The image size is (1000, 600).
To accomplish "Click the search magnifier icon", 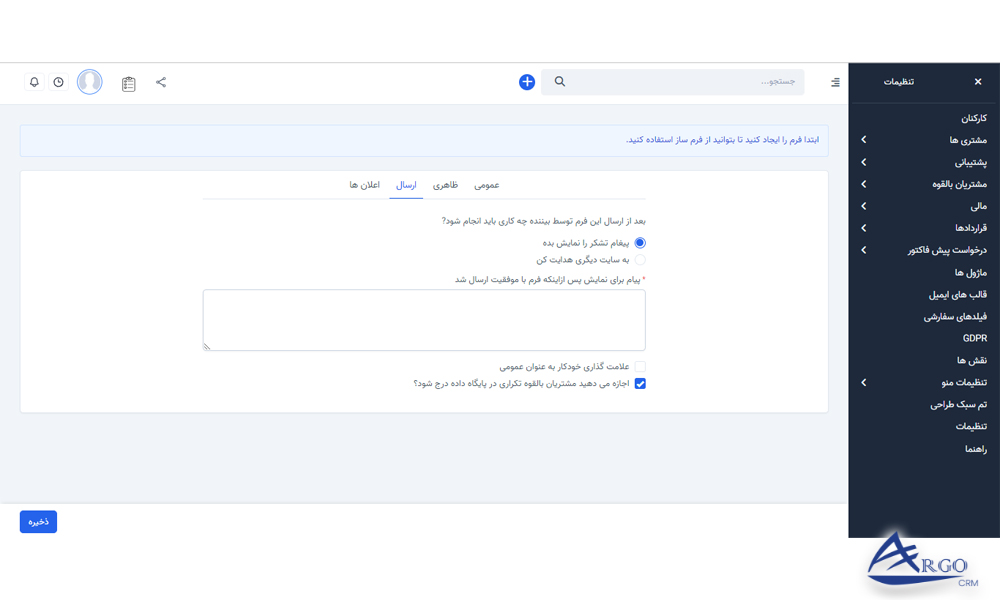I will (559, 82).
